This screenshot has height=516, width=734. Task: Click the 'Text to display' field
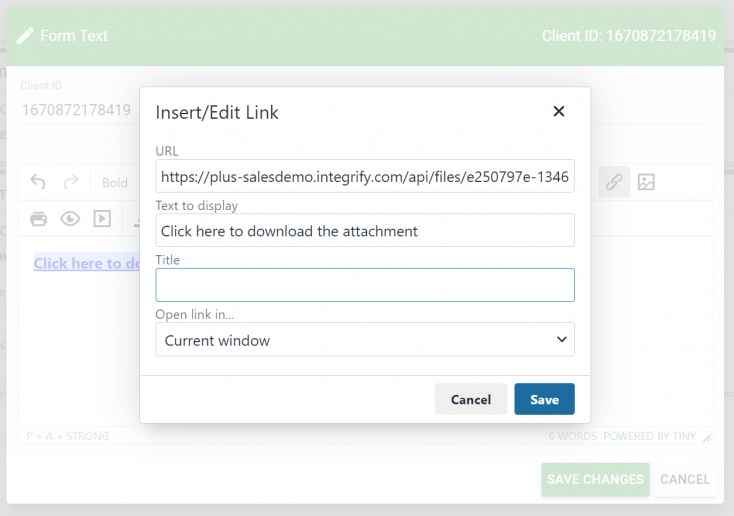(365, 231)
